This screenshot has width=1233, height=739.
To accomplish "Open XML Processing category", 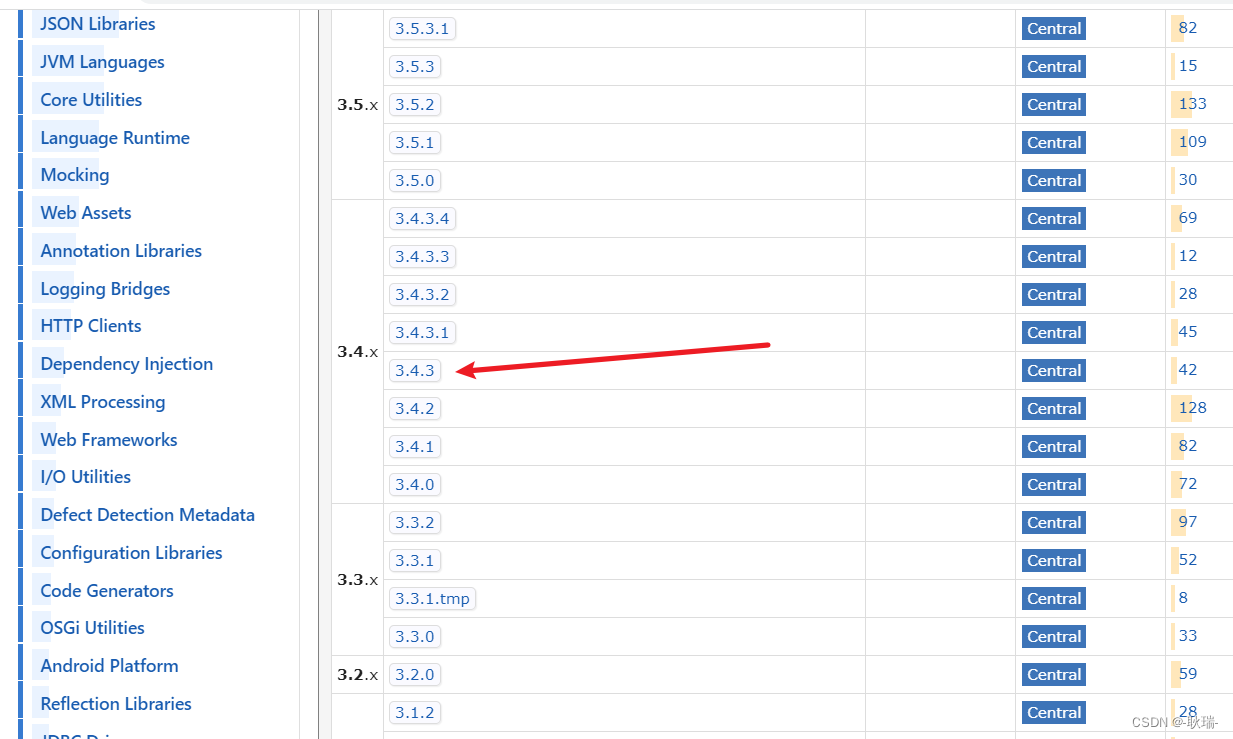I will [x=103, y=402].
